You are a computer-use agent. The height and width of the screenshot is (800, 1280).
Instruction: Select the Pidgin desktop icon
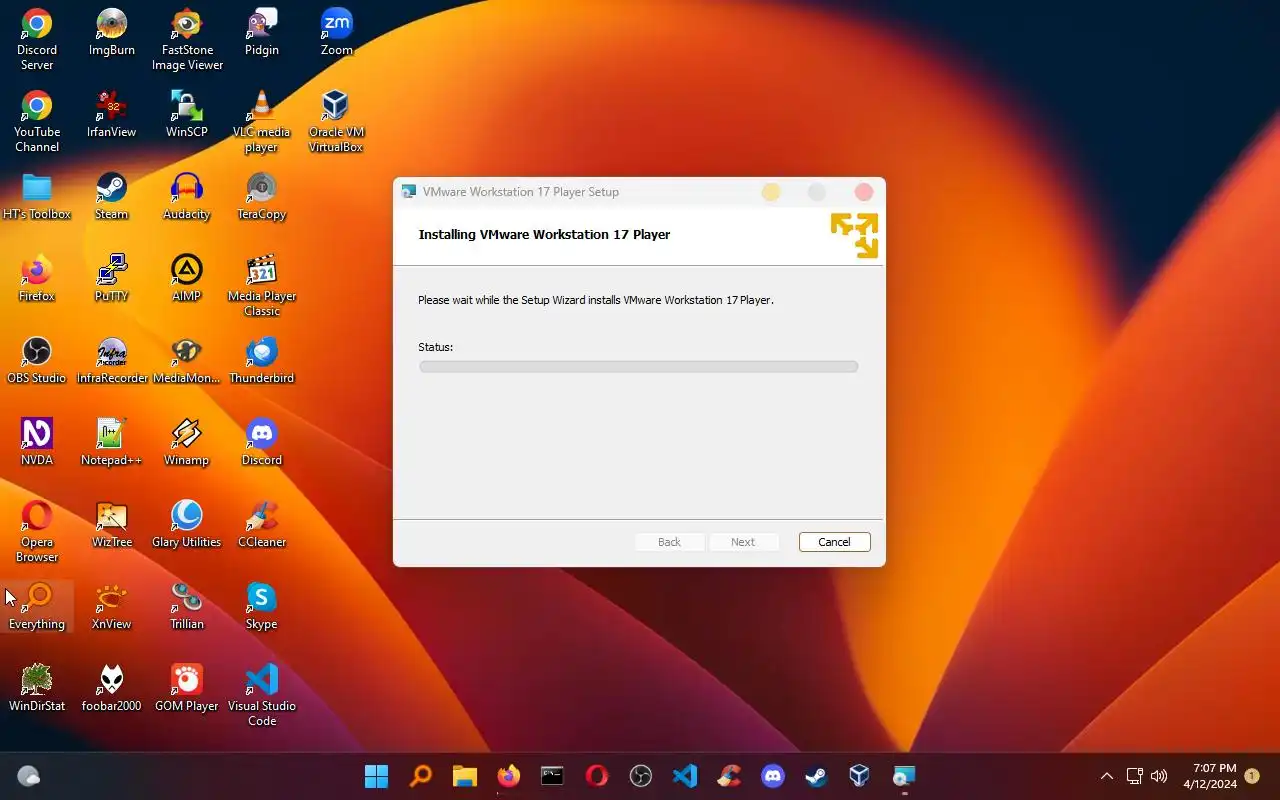(x=261, y=32)
